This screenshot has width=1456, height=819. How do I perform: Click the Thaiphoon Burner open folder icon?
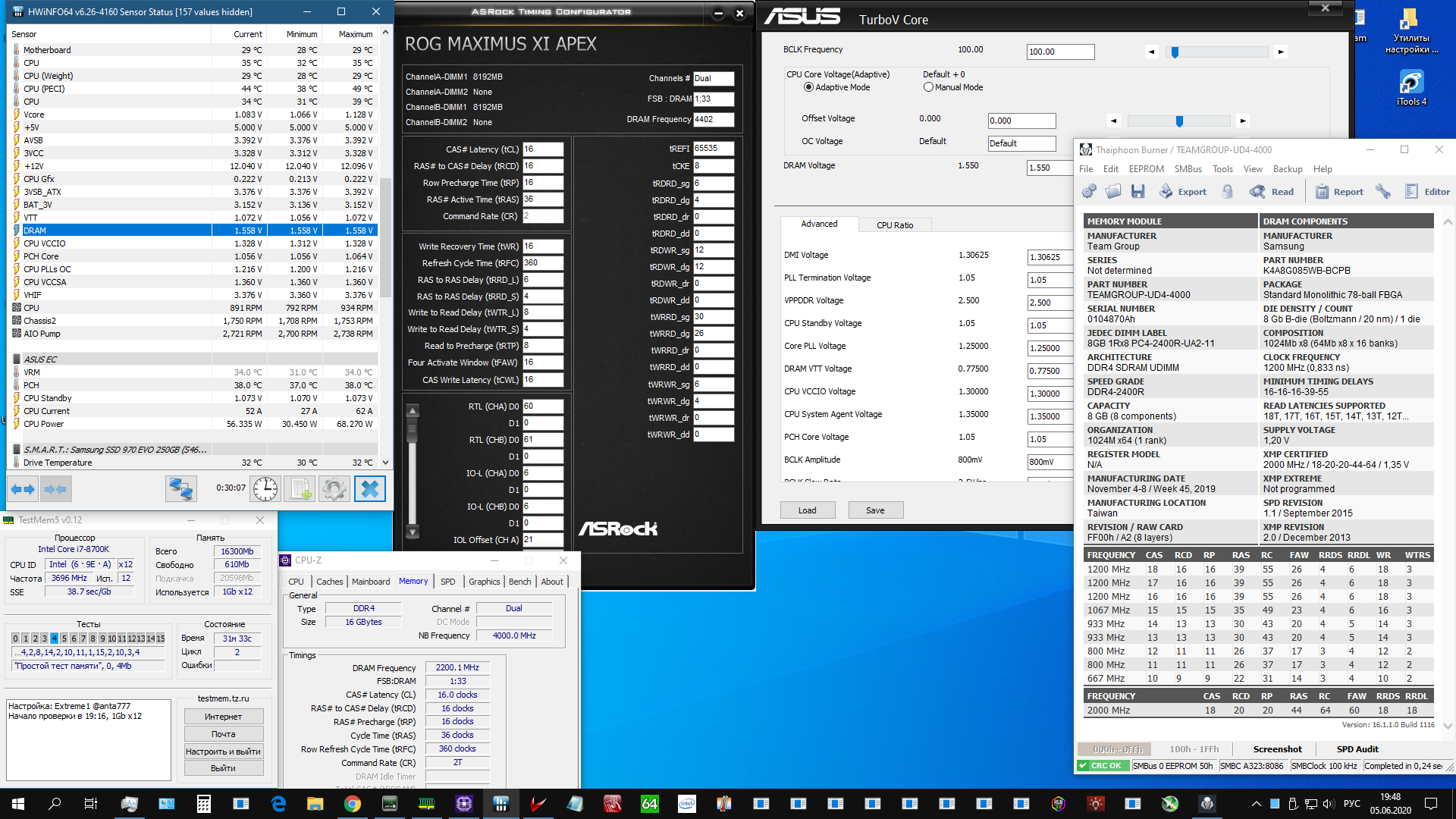pos(1113,192)
